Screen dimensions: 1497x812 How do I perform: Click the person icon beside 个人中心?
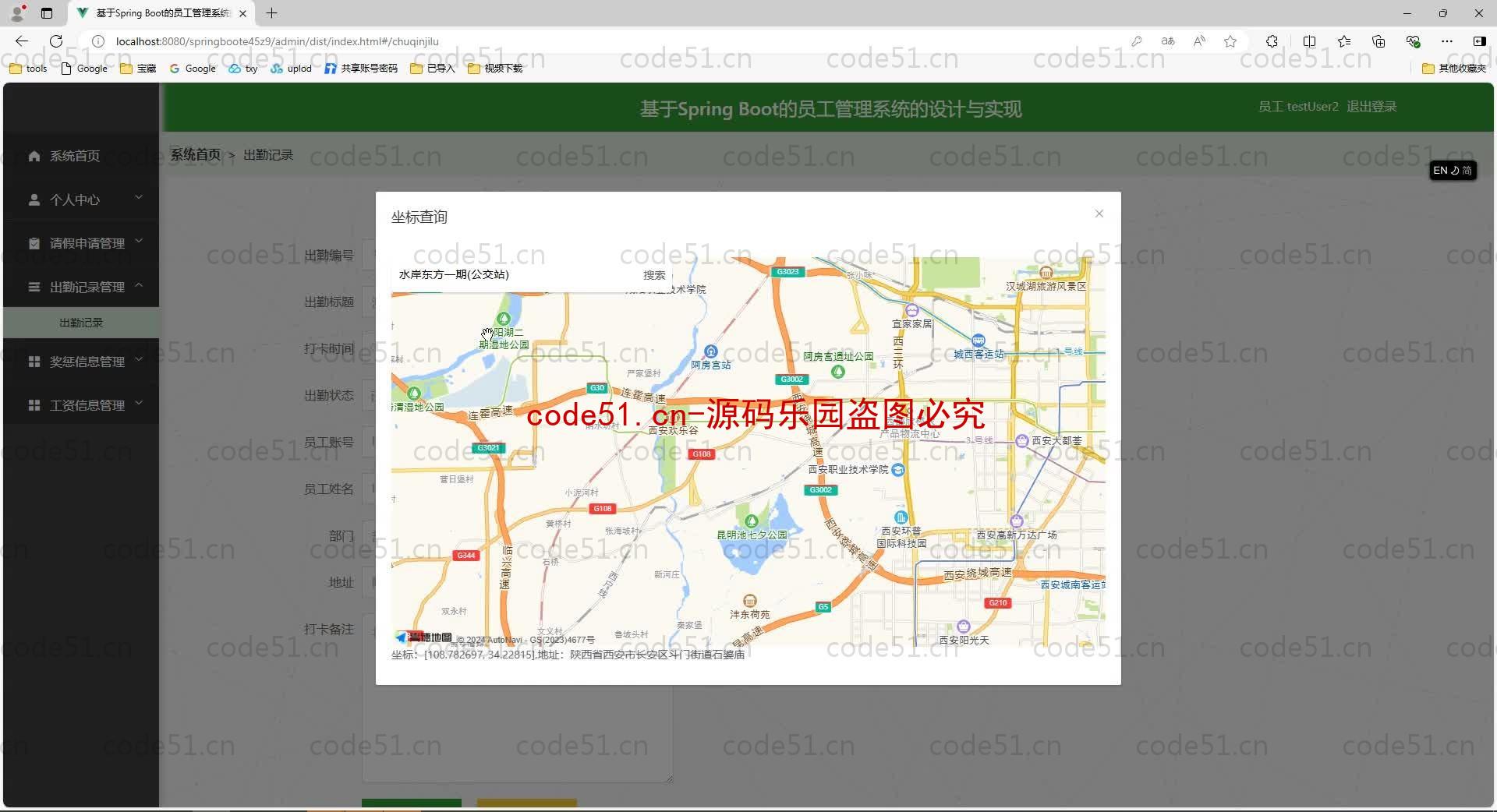coord(34,199)
